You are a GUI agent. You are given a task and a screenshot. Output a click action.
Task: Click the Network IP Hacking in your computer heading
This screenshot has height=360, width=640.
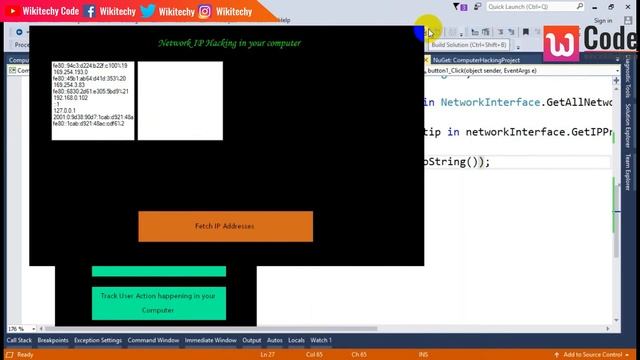pos(229,43)
